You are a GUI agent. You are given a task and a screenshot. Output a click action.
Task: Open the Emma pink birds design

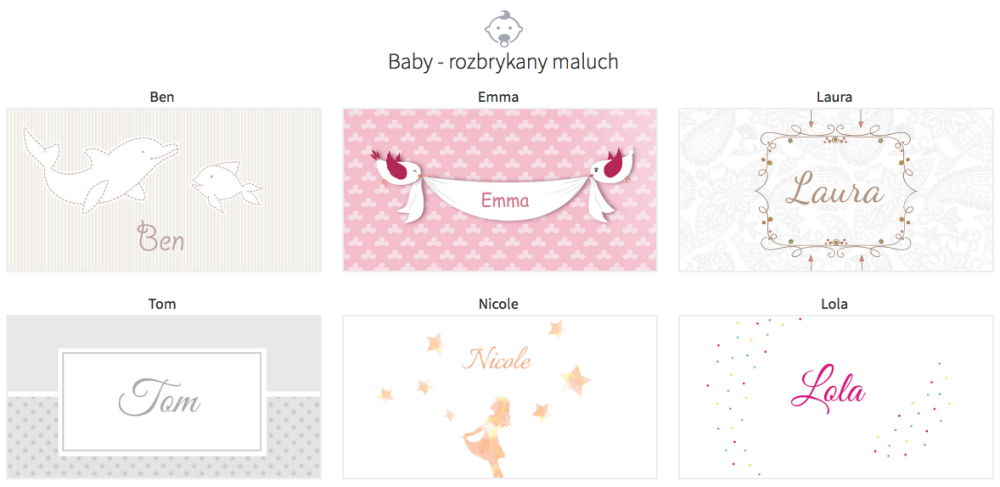click(499, 190)
